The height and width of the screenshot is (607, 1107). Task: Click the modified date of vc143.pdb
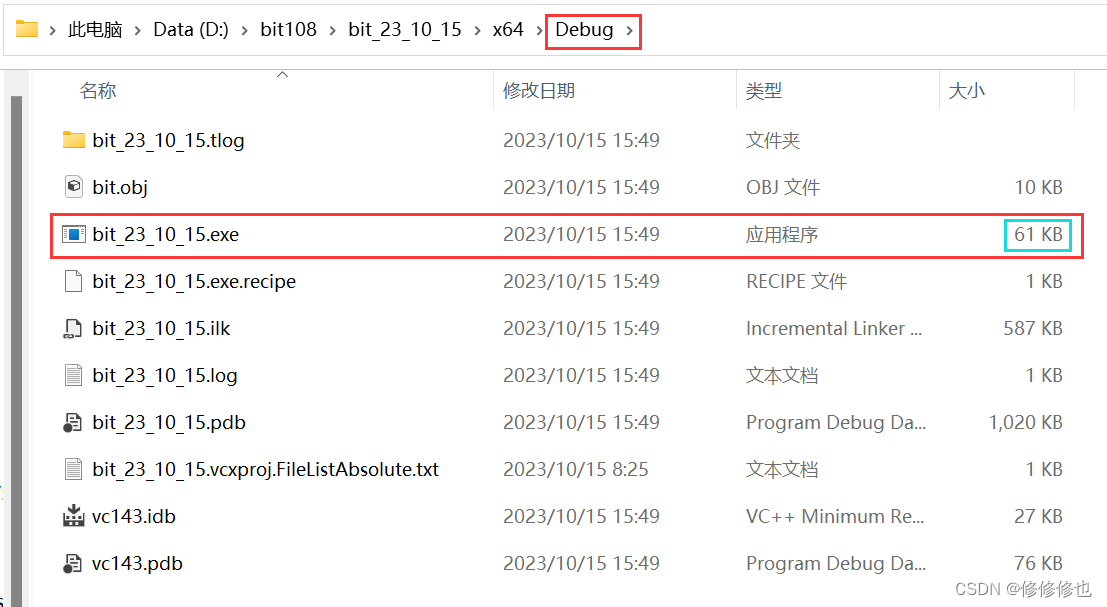(581, 563)
